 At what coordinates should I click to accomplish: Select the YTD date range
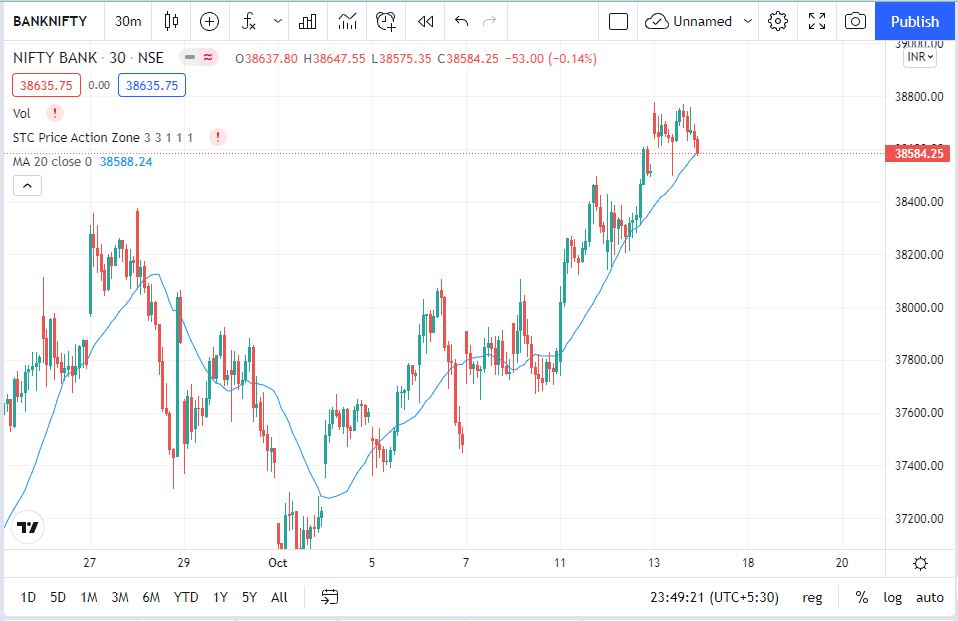pyautogui.click(x=185, y=597)
